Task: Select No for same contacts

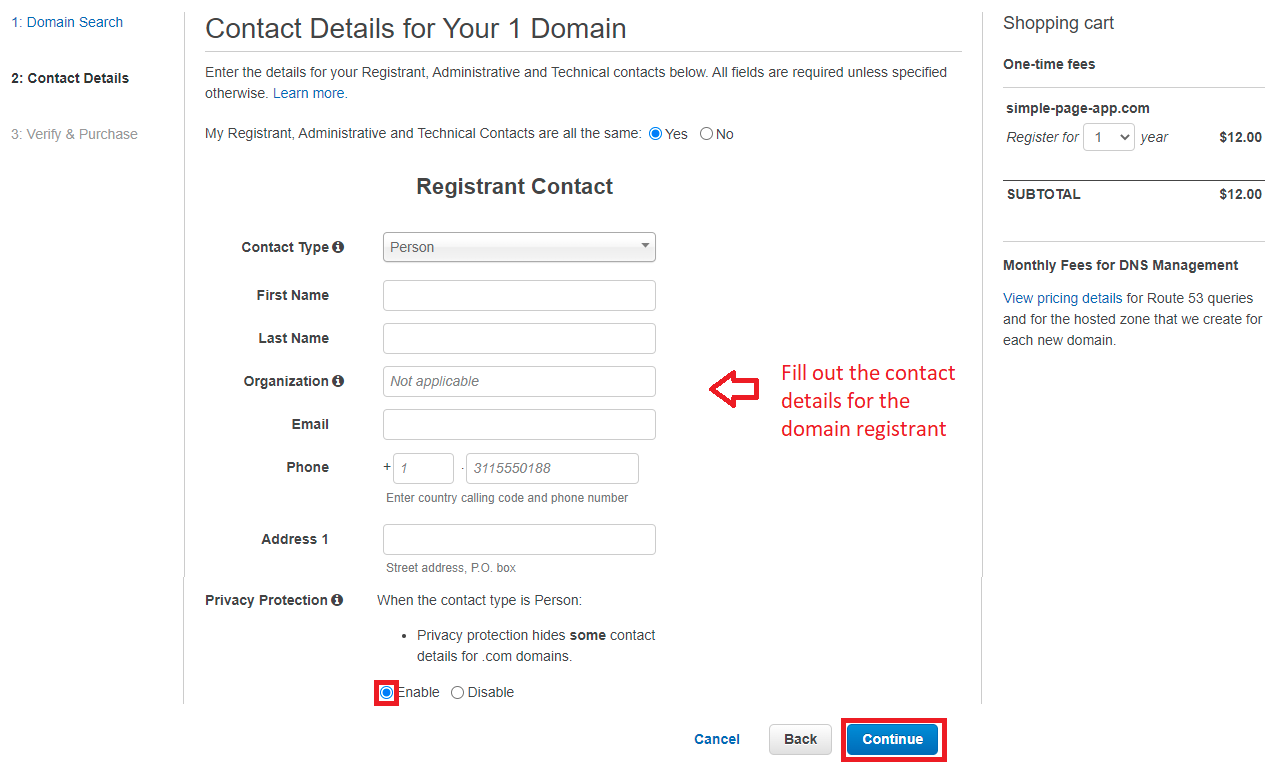Action: tap(707, 134)
